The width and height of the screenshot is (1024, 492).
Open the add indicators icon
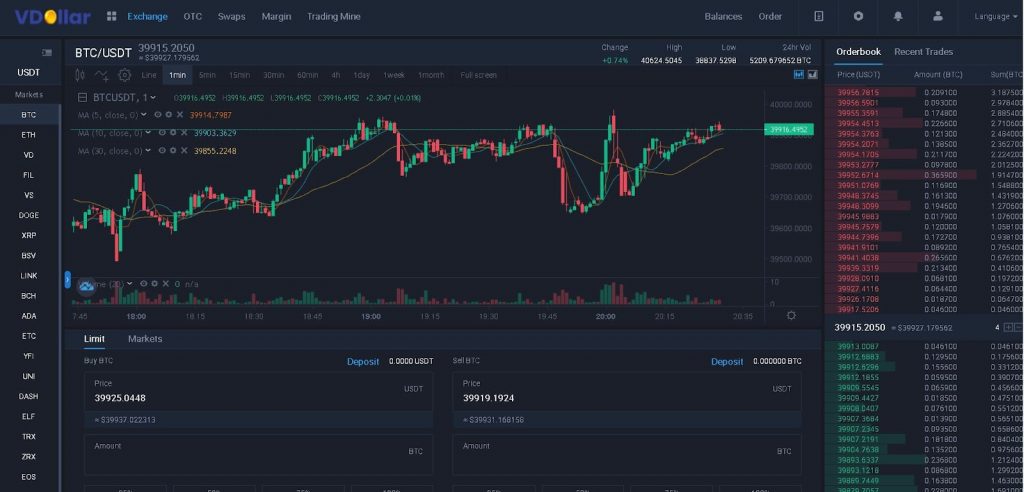102,75
